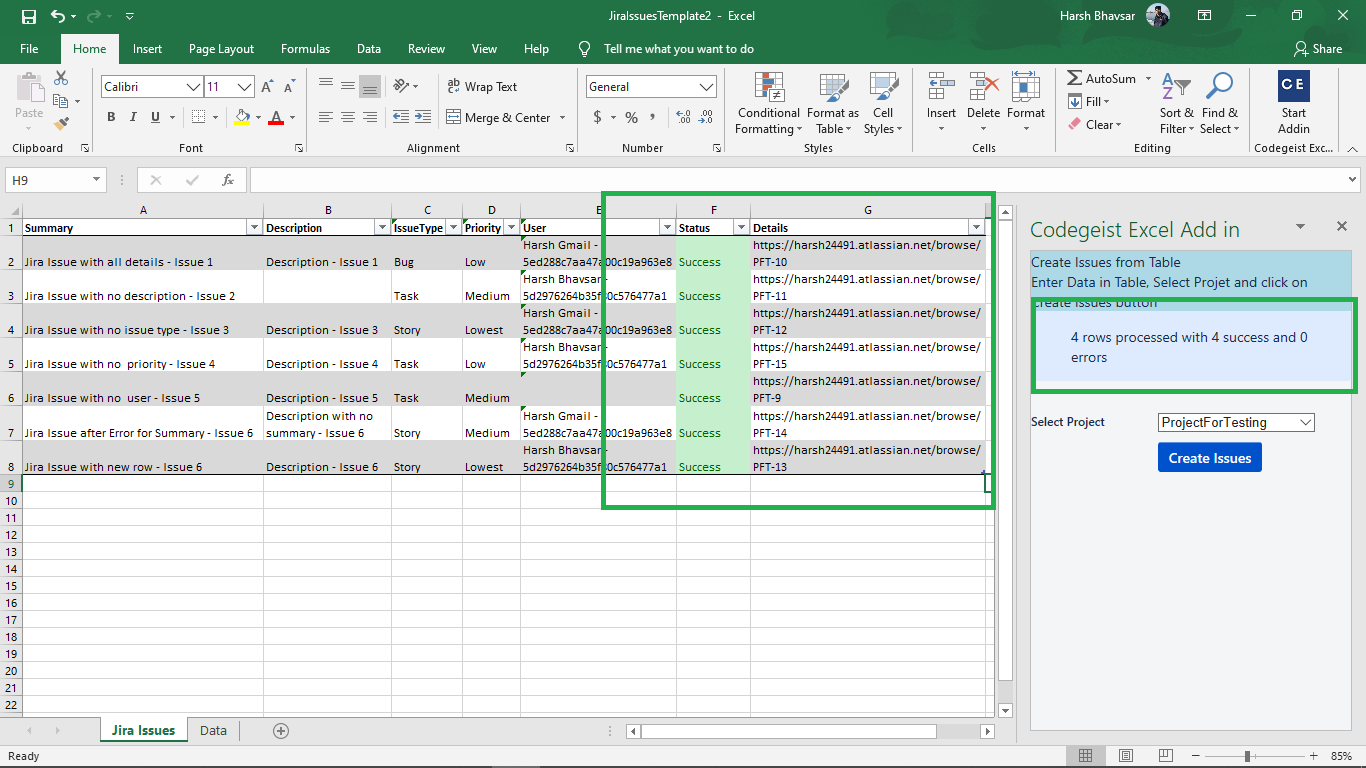Close the Codegeist Excel Add in pane
This screenshot has width=1366, height=768.
[1342, 227]
